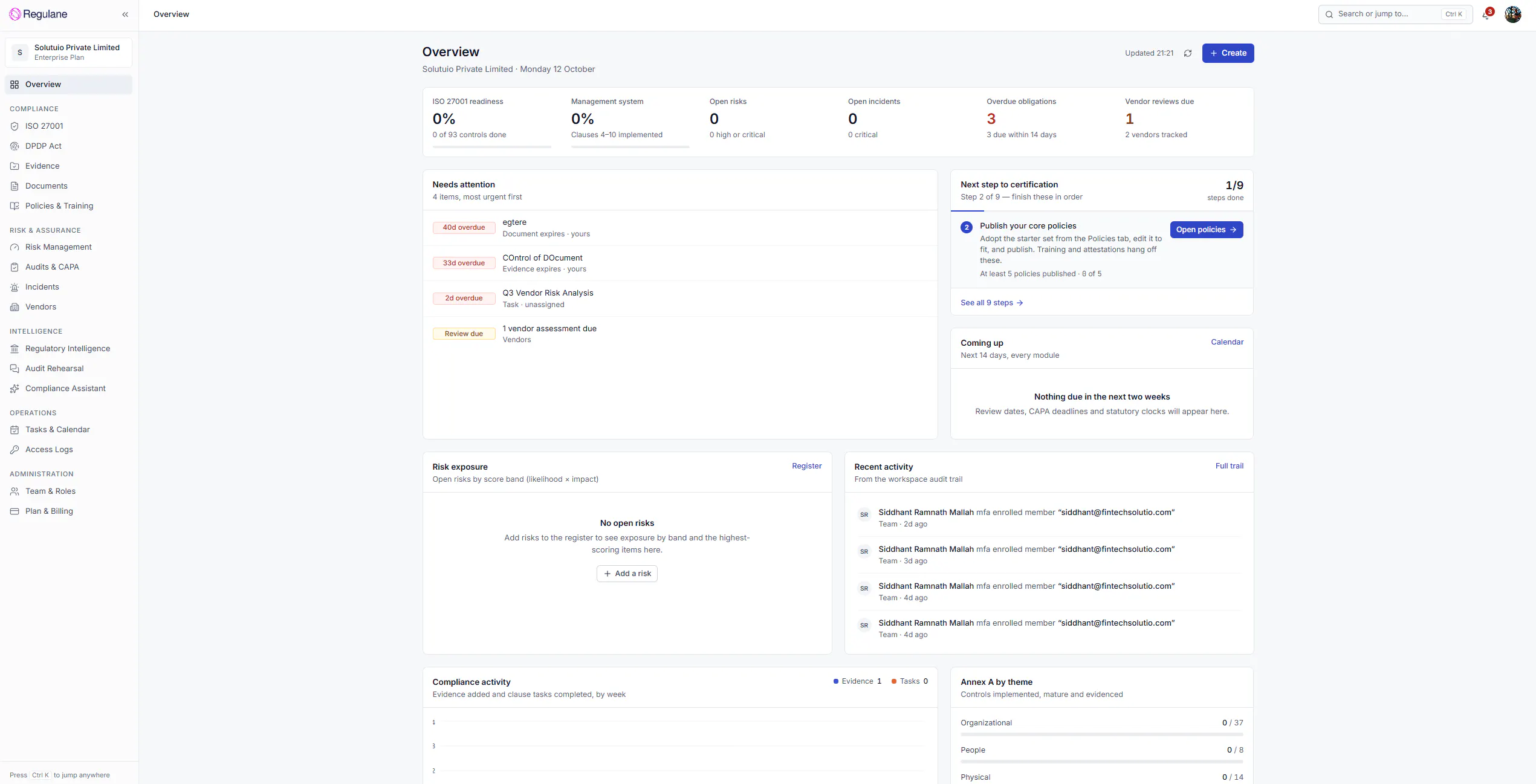Click the Regulane logo
This screenshot has height=784, width=1536.
click(x=38, y=15)
